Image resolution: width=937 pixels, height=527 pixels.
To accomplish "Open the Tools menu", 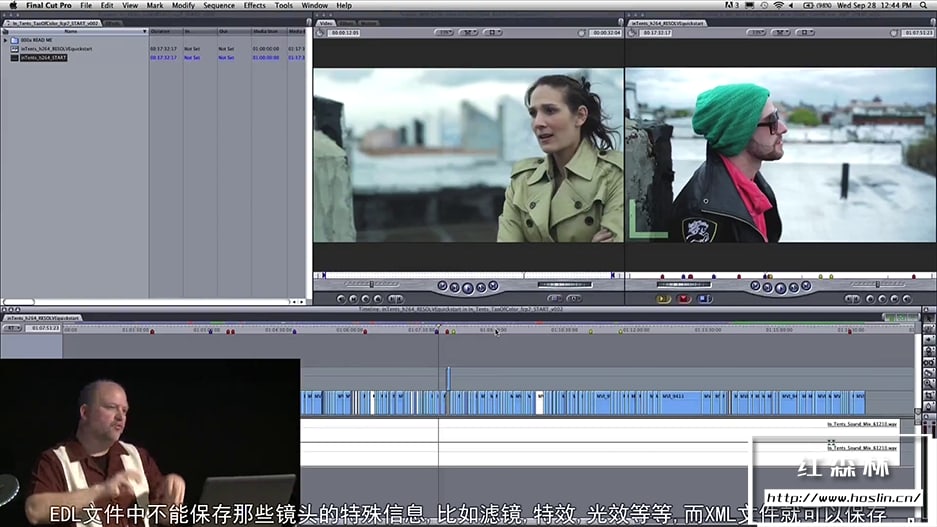I will click(283, 5).
